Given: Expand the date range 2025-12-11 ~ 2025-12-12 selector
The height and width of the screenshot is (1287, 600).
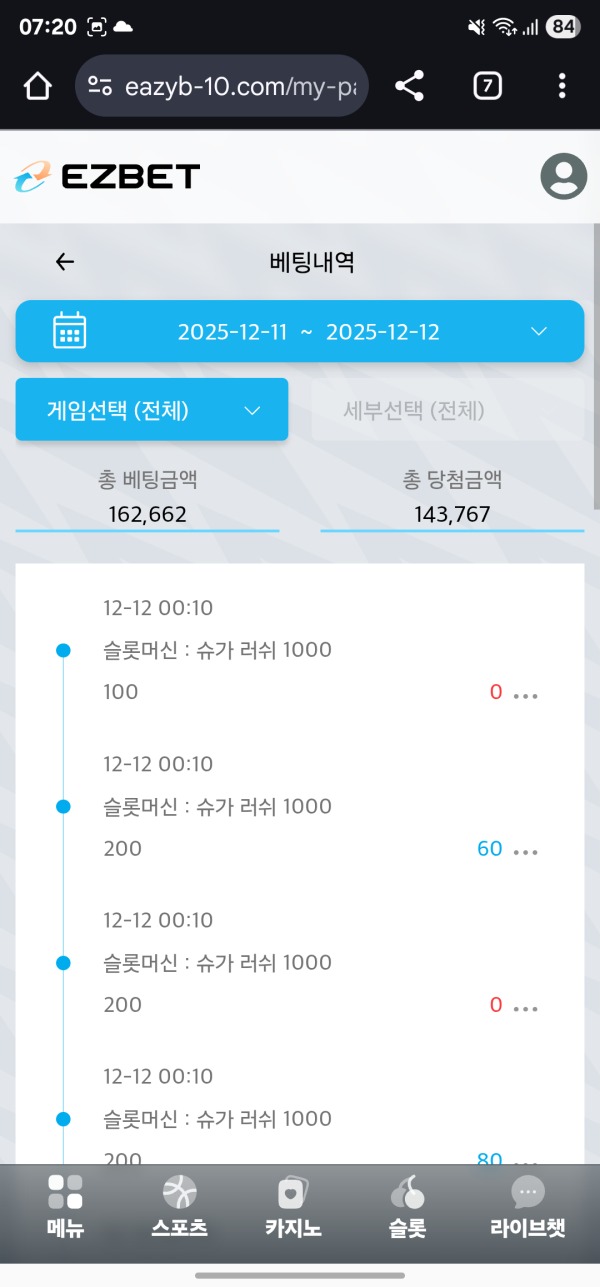Looking at the screenshot, I should click(300, 331).
